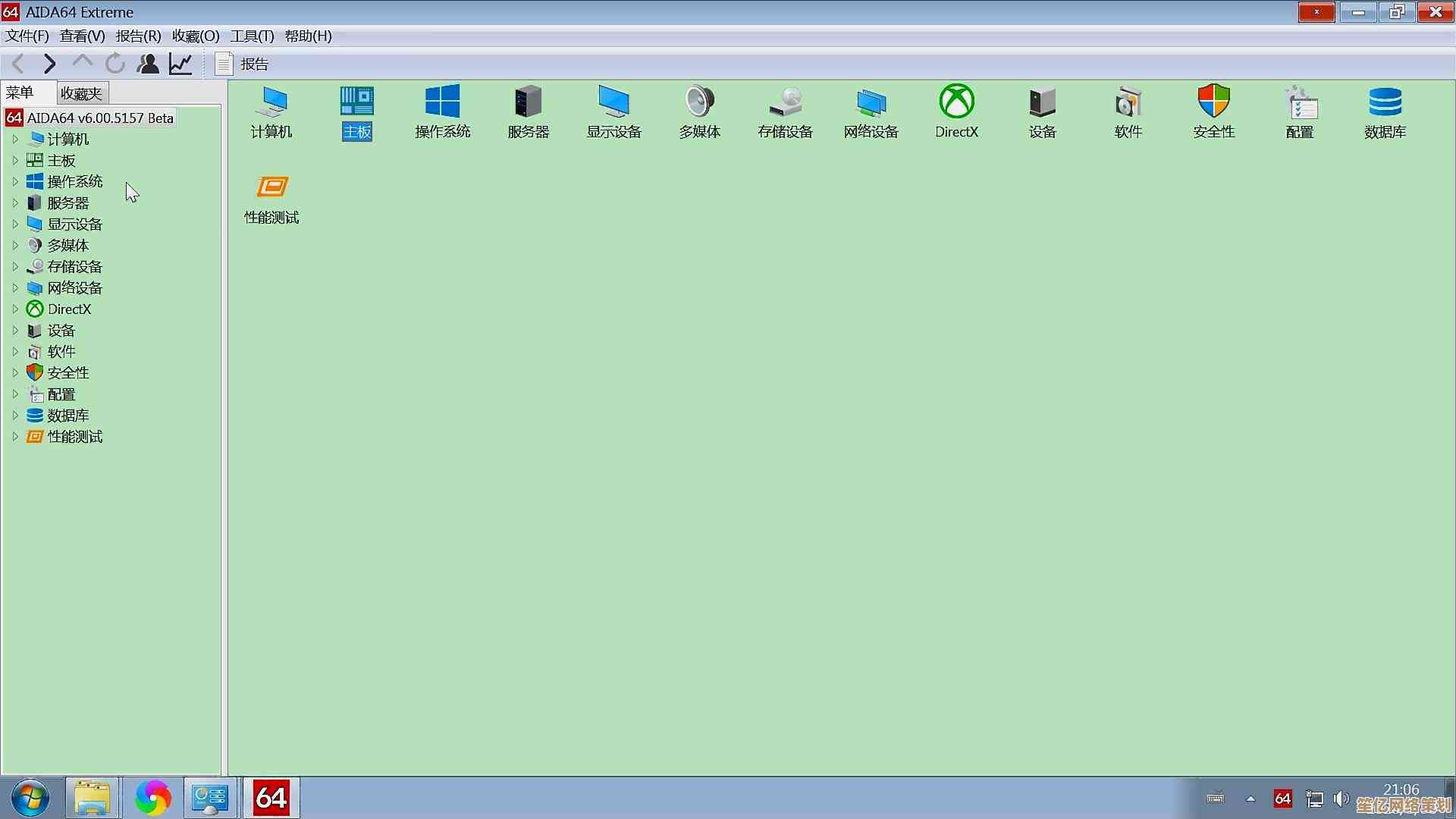Click the benchmark graph toolbar icon

pos(180,64)
